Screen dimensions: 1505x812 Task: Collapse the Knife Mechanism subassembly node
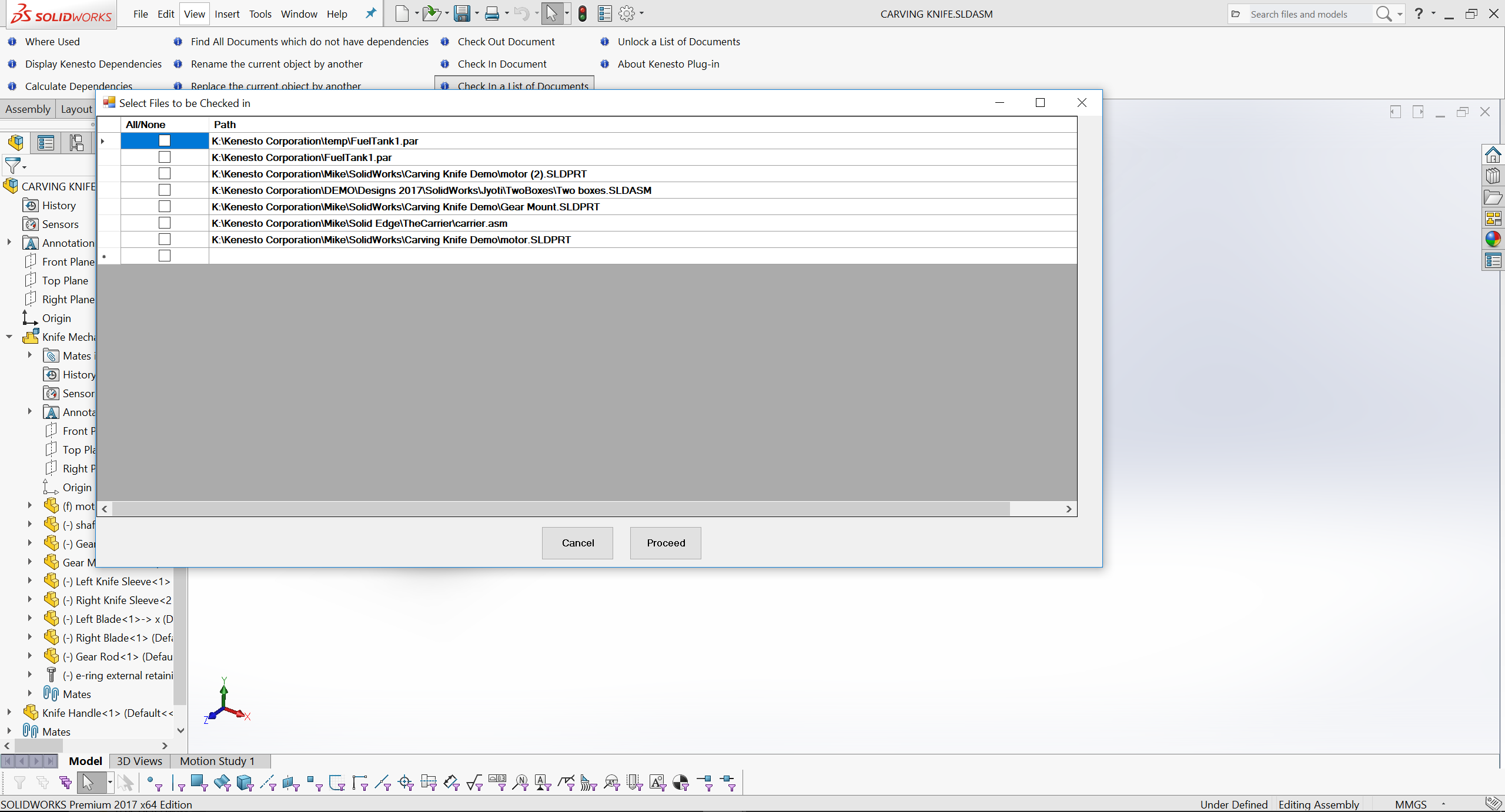pos(9,337)
